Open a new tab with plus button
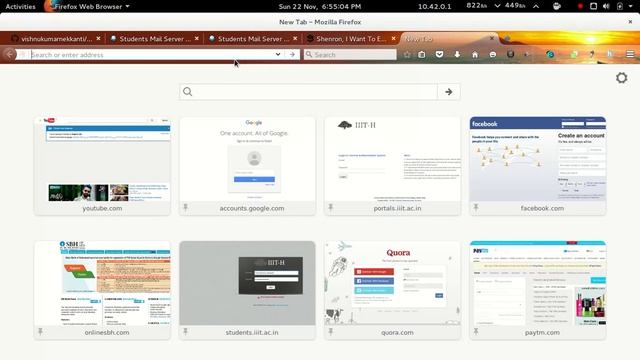640x360 pixels. click(507, 38)
